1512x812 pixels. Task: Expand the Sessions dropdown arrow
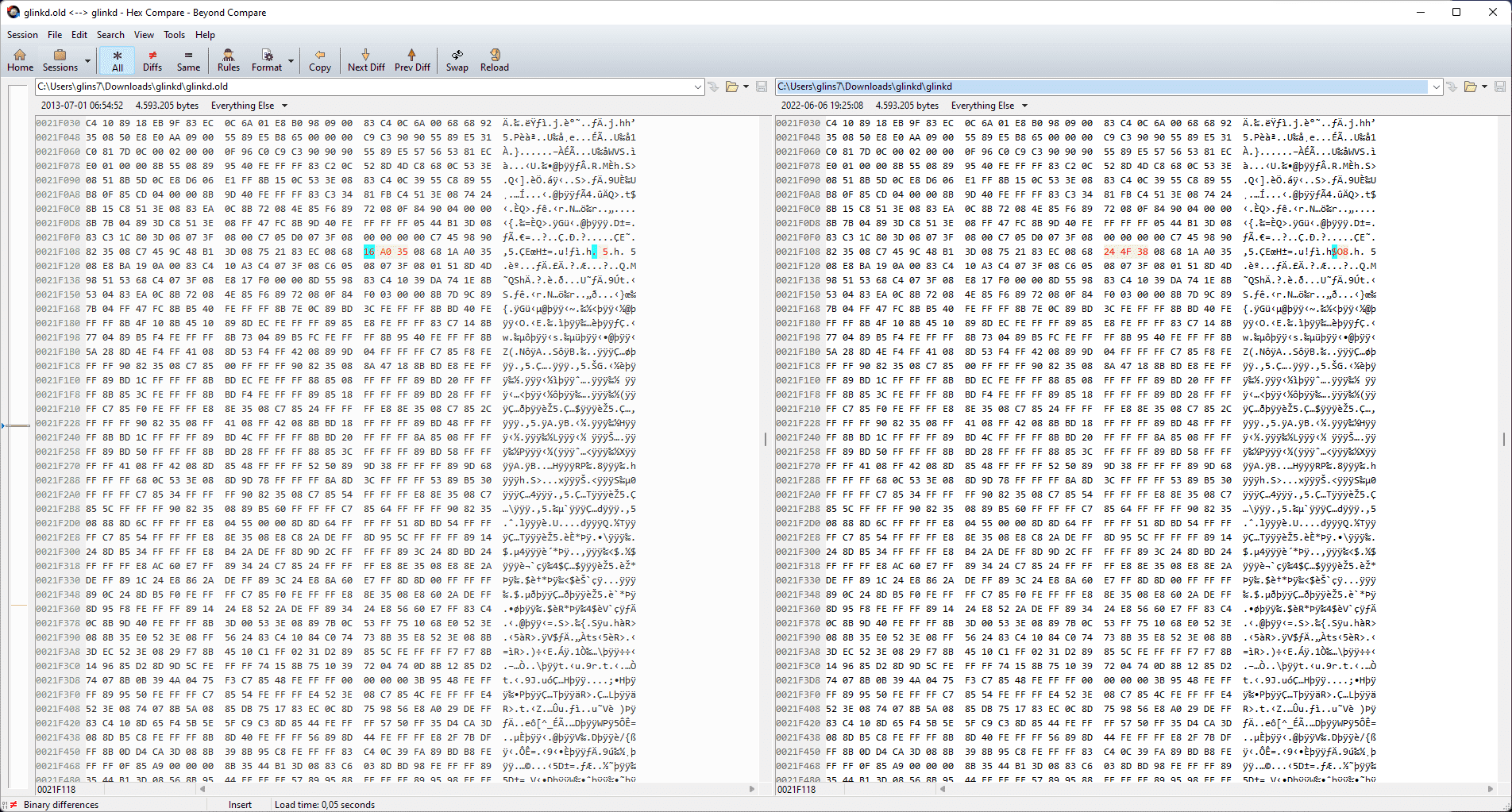point(87,60)
